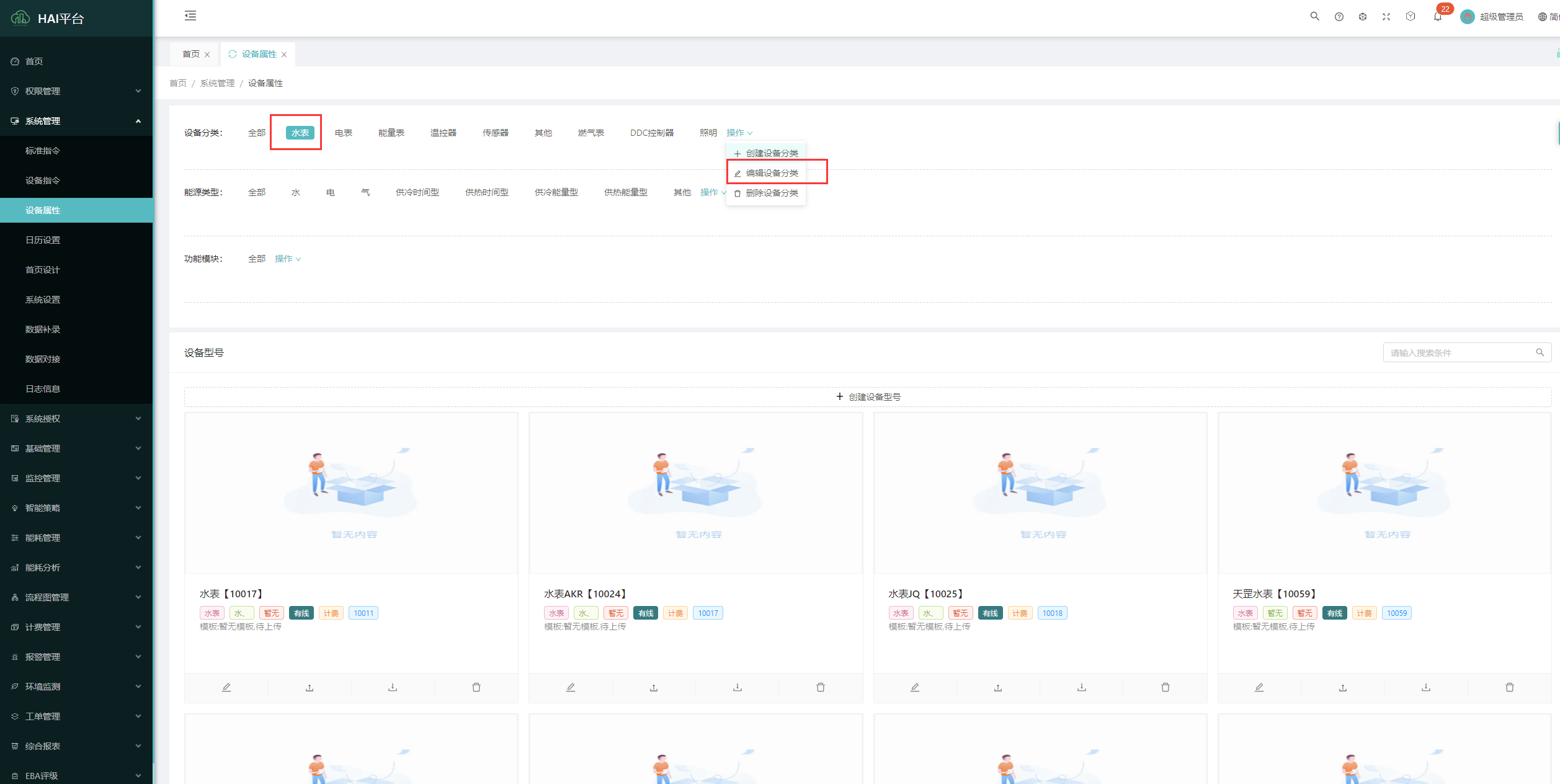Select DDC控制器 device category

(652, 133)
